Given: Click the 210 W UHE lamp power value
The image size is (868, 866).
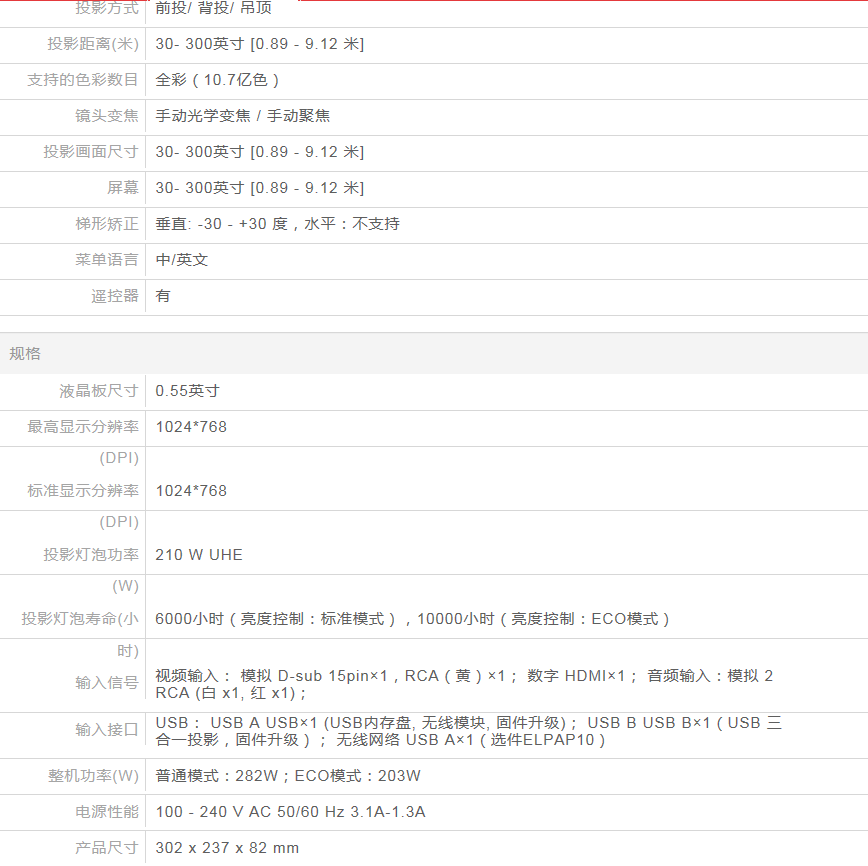Looking at the screenshot, I should (x=199, y=555).
